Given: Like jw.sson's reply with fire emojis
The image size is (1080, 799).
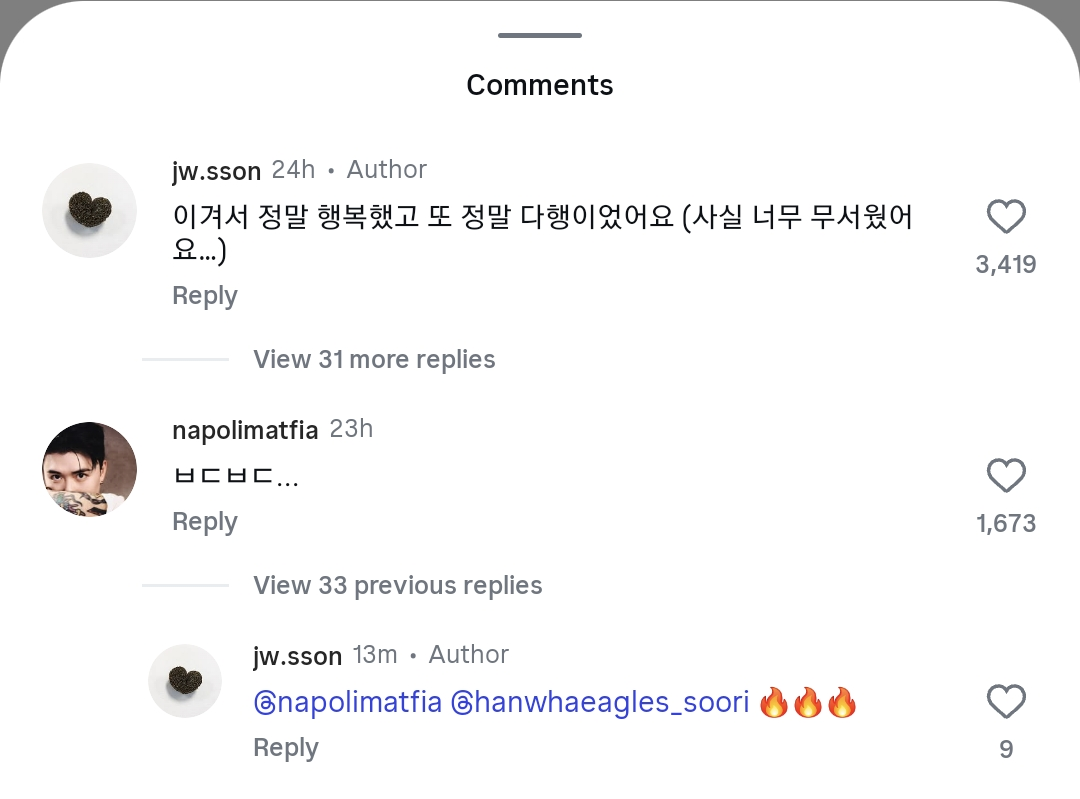Looking at the screenshot, I should pos(1006,702).
